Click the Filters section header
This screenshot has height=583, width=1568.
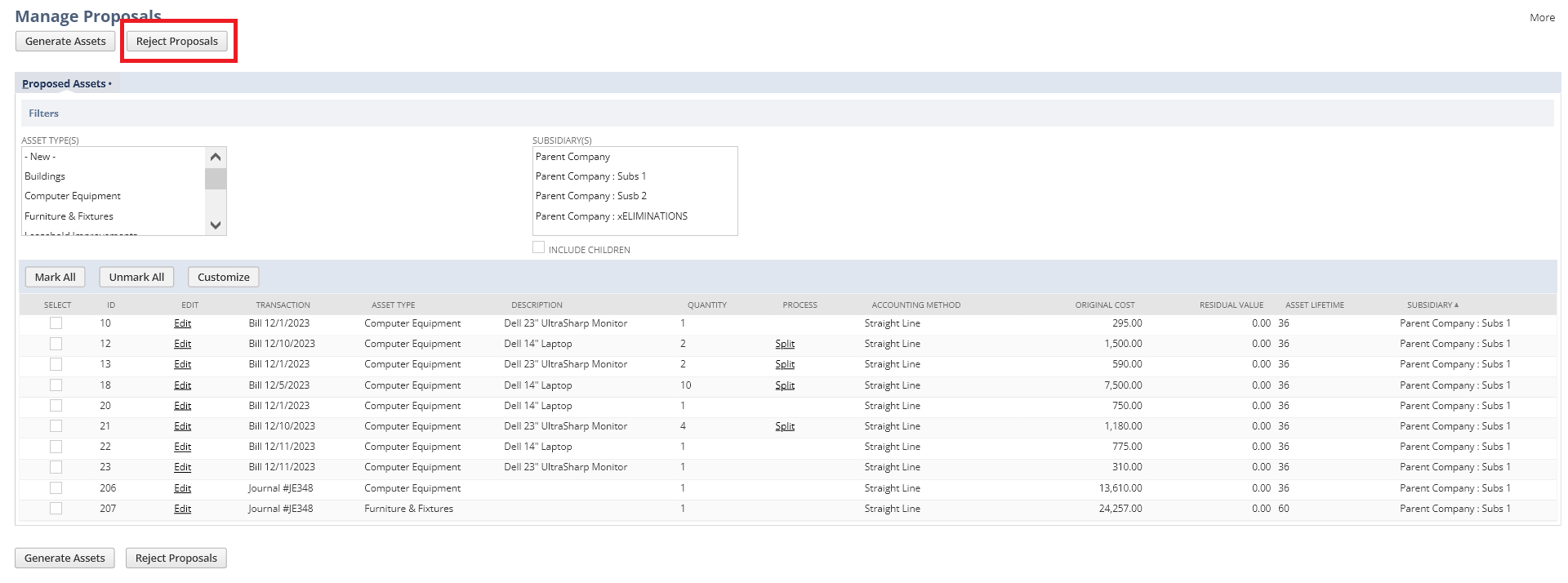44,113
